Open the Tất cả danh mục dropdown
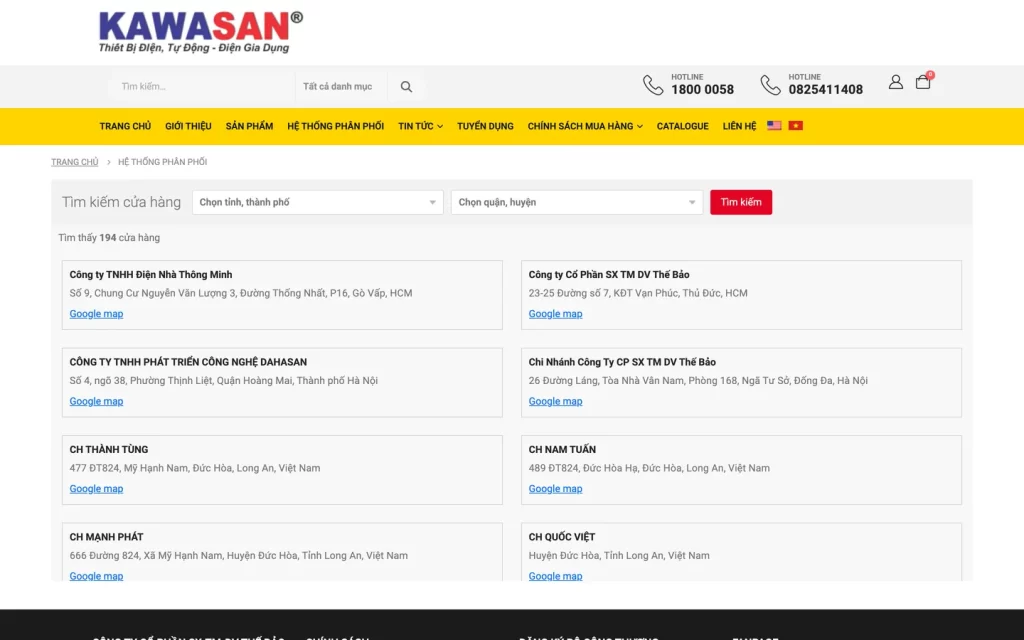Viewport: 1024px width, 640px height. click(x=340, y=86)
